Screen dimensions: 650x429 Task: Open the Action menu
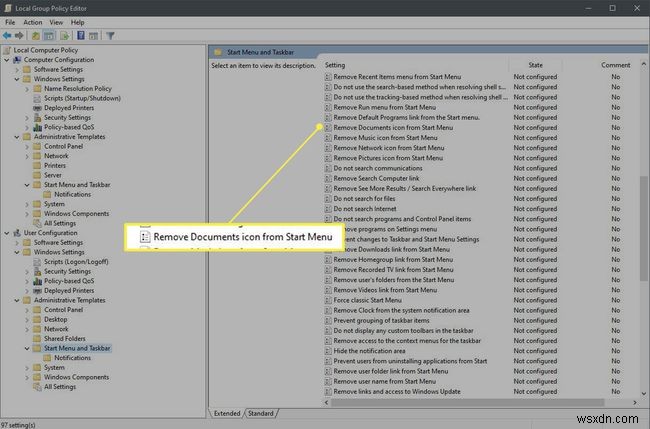pyautogui.click(x=32, y=22)
